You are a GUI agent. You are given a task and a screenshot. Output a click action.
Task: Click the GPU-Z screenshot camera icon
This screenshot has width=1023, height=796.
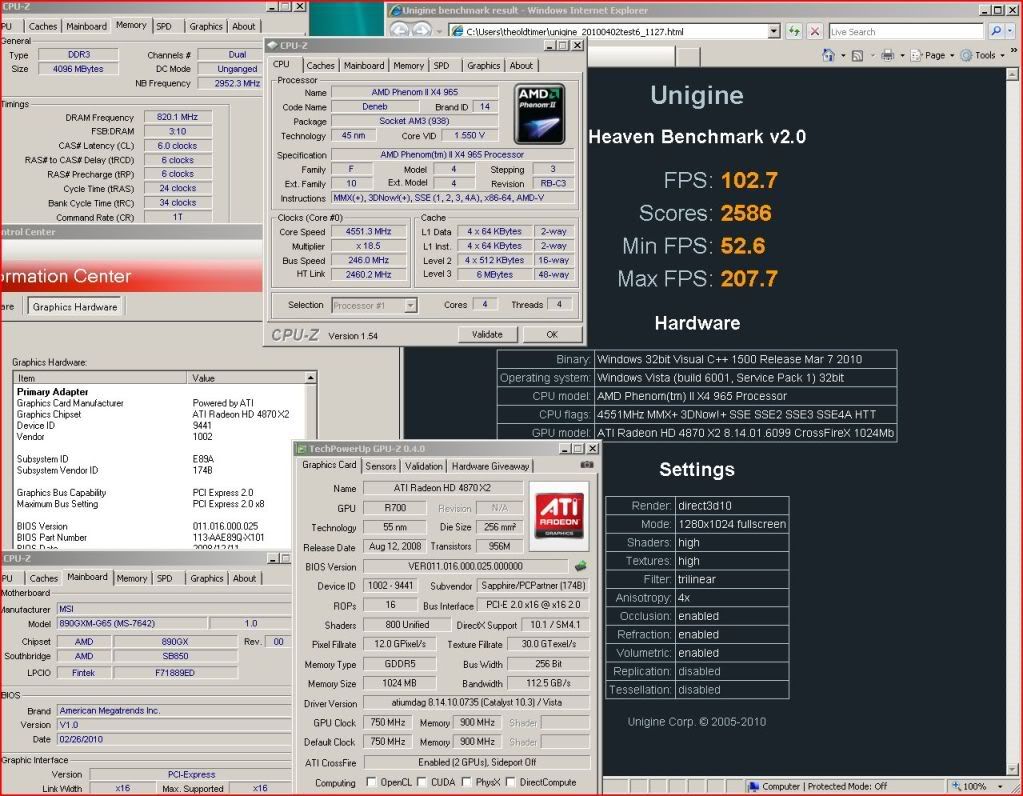[587, 465]
